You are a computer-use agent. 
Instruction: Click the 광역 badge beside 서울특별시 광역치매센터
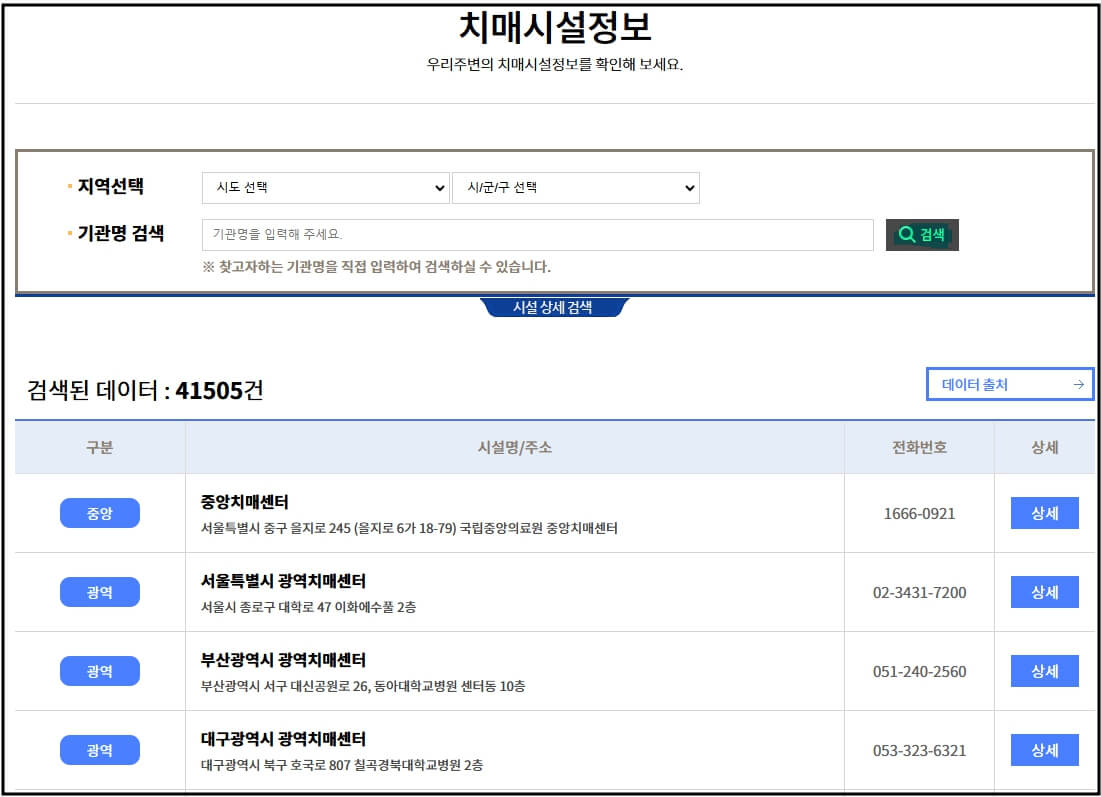tap(99, 592)
